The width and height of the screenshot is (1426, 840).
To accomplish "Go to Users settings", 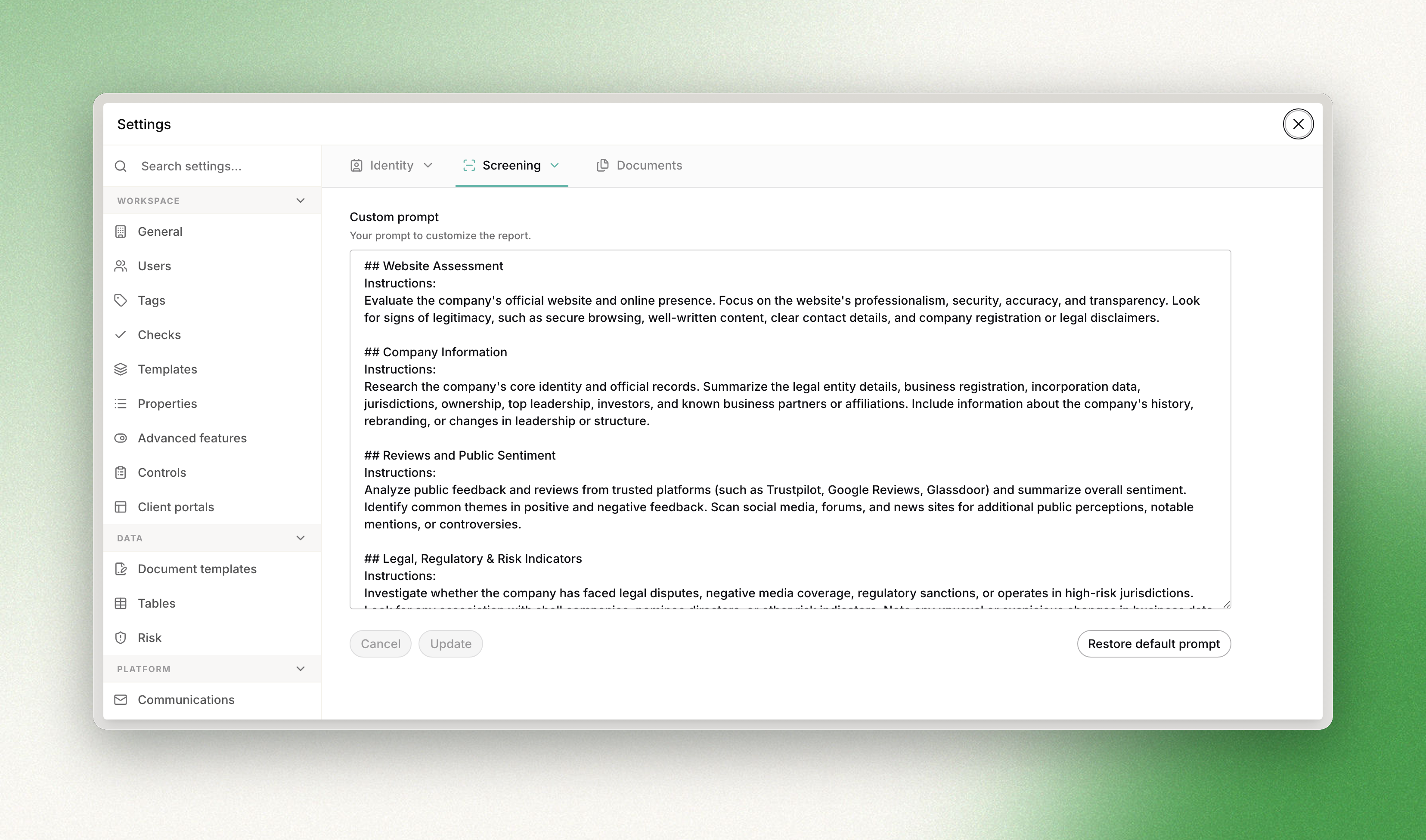I will click(212, 266).
